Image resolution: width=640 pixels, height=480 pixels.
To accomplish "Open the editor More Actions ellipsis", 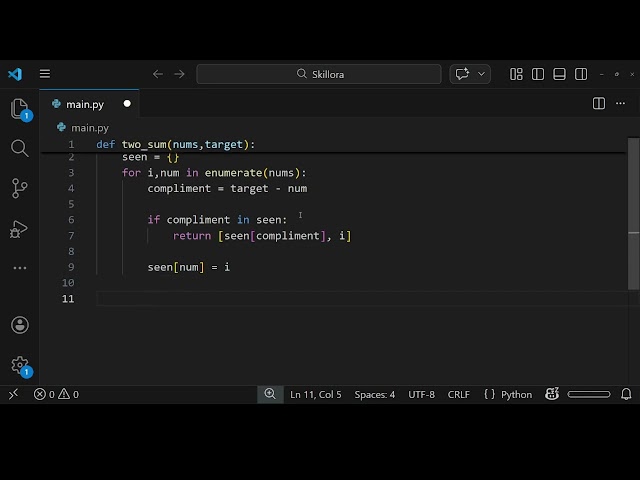I will (620, 103).
